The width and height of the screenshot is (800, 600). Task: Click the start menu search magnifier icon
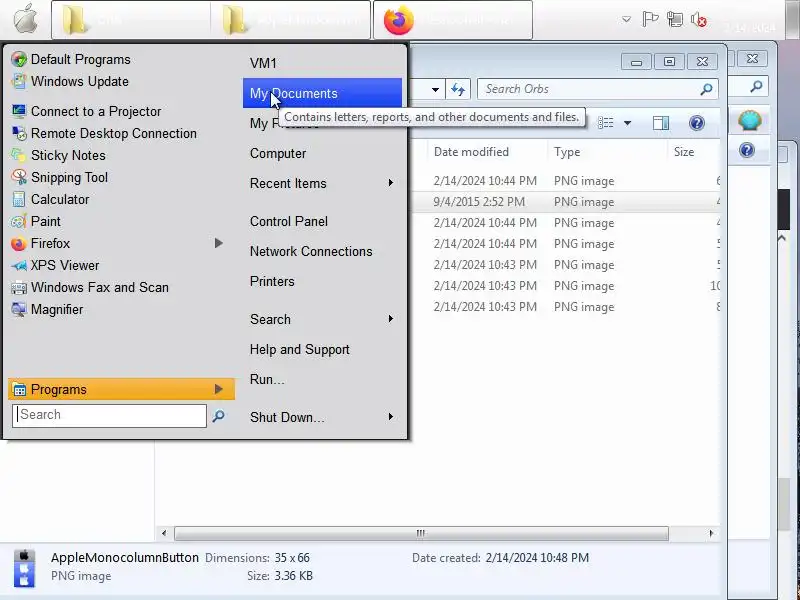218,416
